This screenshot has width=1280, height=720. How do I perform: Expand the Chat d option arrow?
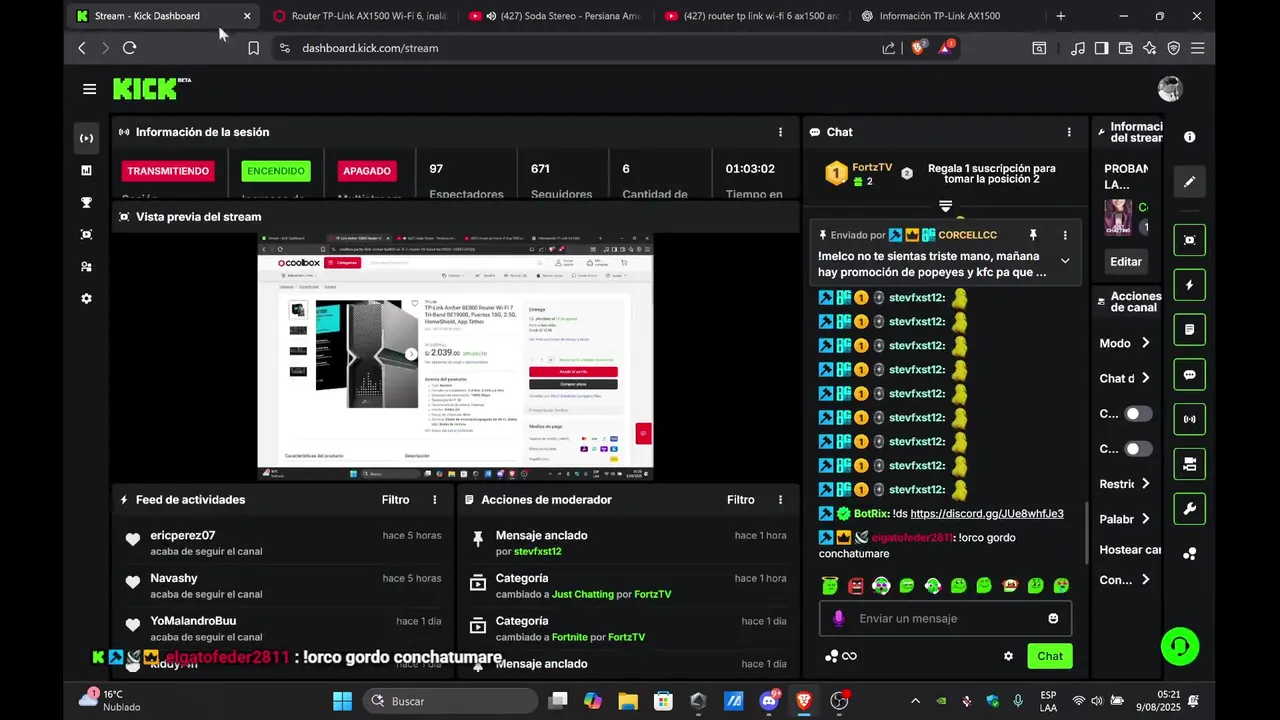coord(1145,378)
